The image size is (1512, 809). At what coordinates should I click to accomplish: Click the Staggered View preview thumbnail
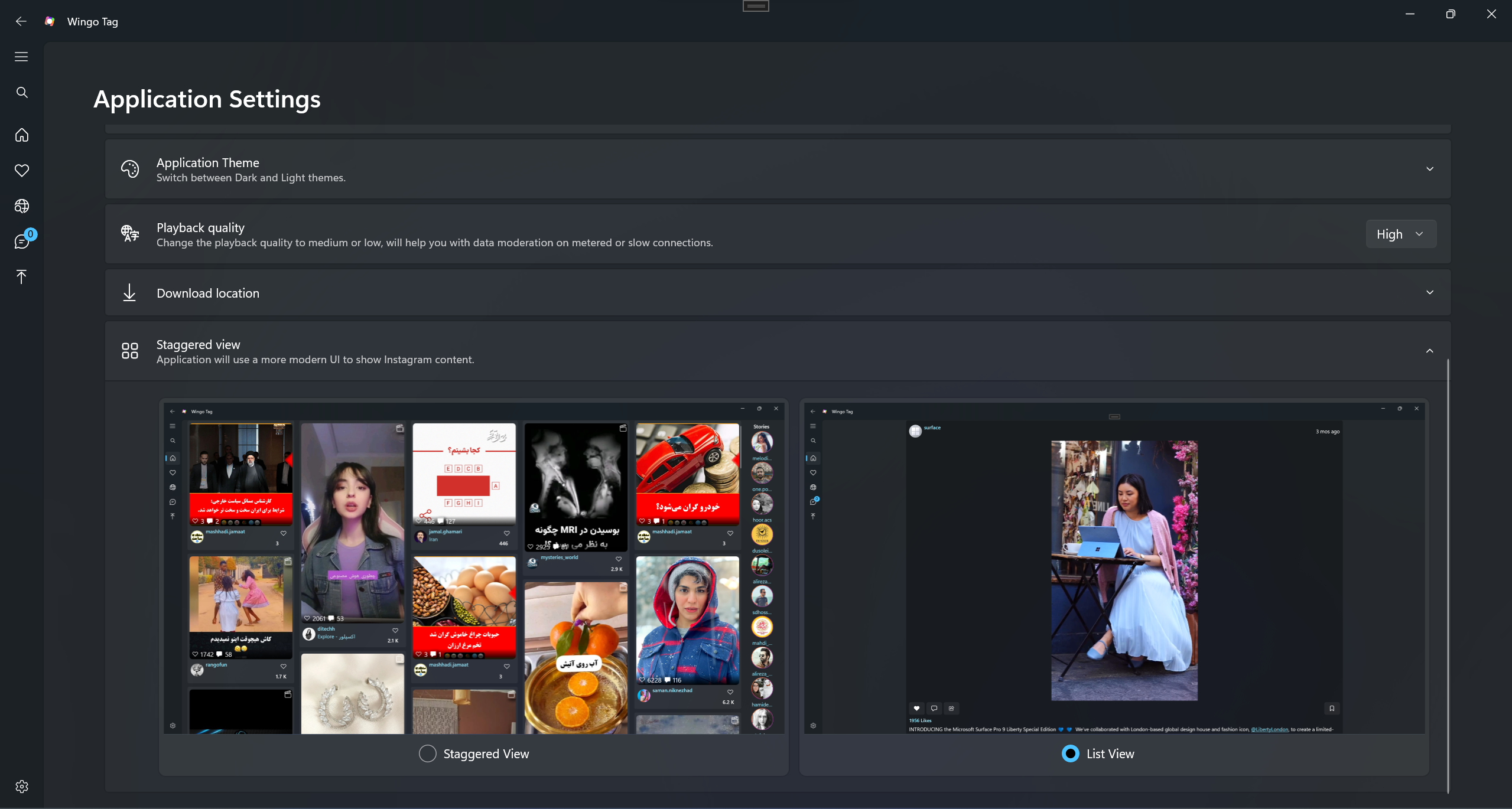(x=474, y=568)
